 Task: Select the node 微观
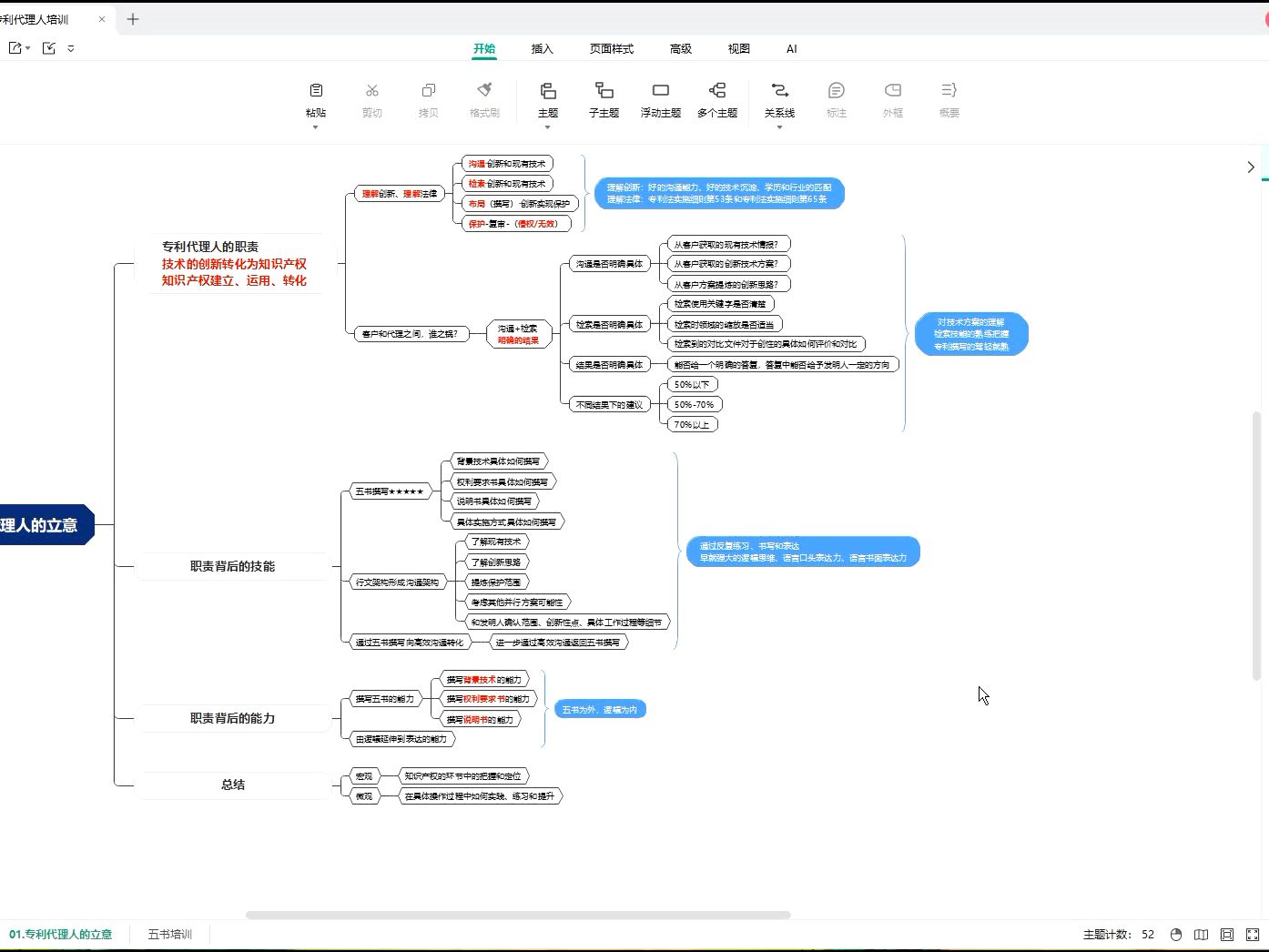[364, 796]
